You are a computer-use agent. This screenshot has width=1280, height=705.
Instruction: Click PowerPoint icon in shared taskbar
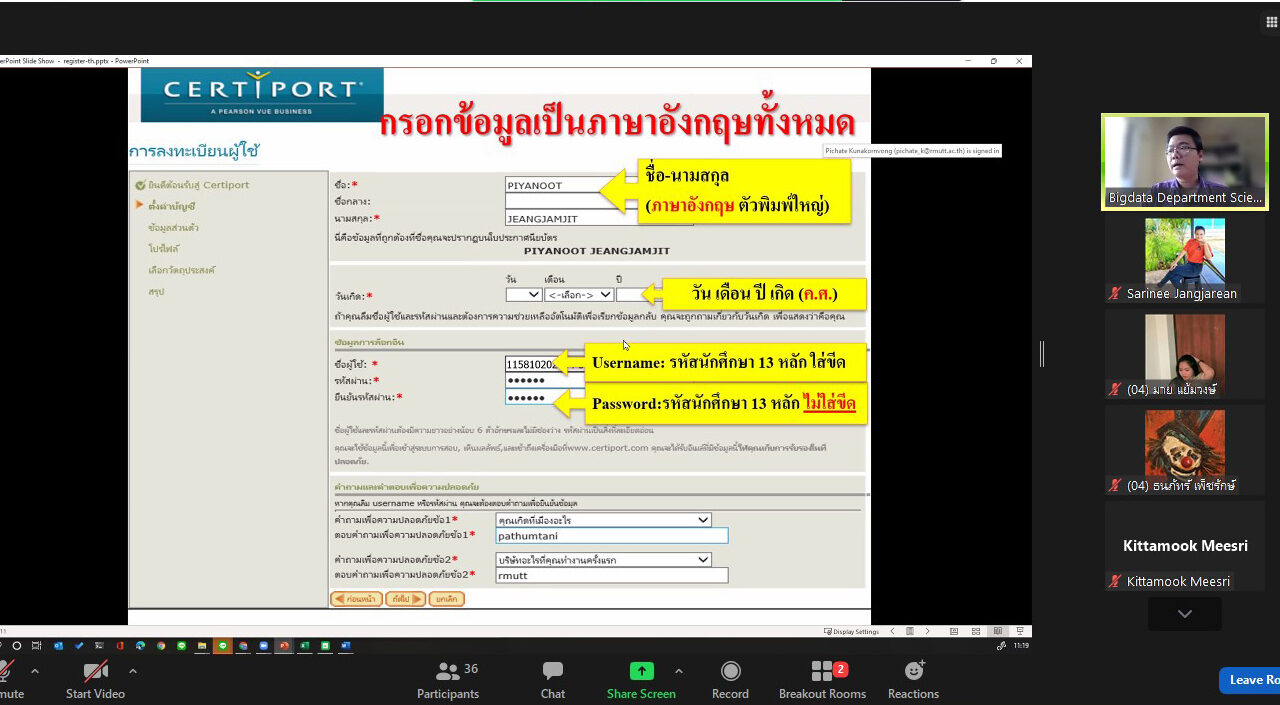[x=284, y=646]
